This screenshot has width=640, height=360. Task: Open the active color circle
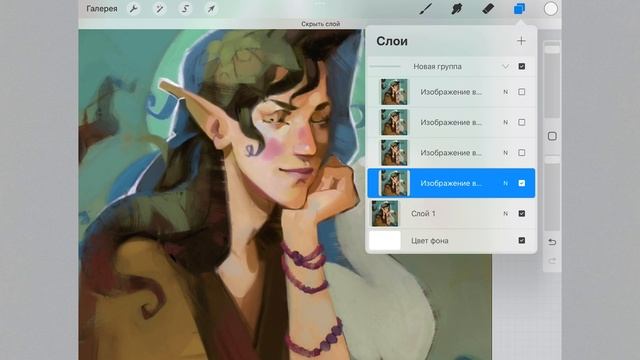(x=551, y=9)
